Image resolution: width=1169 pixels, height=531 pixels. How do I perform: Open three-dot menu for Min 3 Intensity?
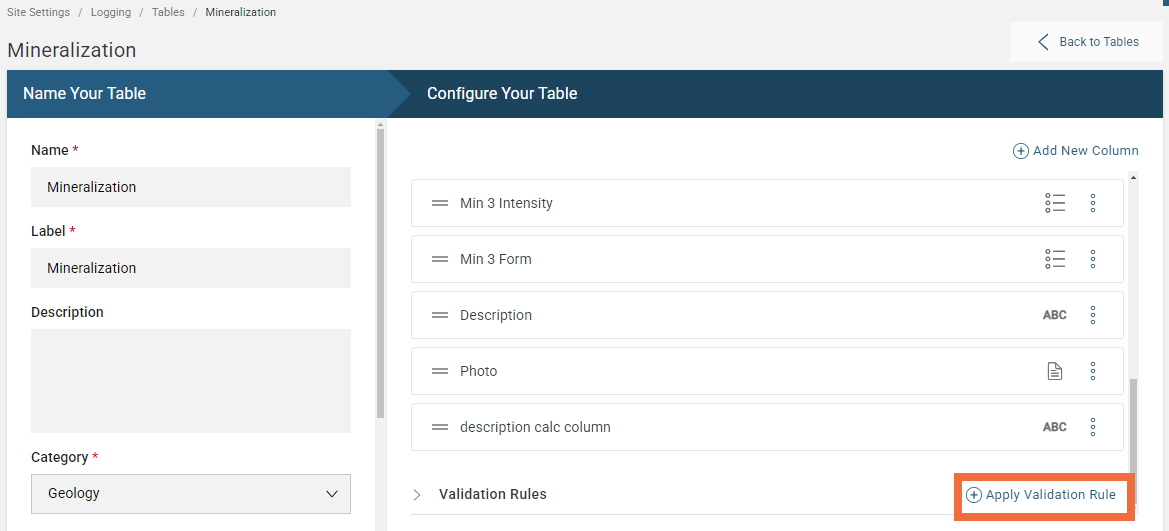pyautogui.click(x=1093, y=203)
